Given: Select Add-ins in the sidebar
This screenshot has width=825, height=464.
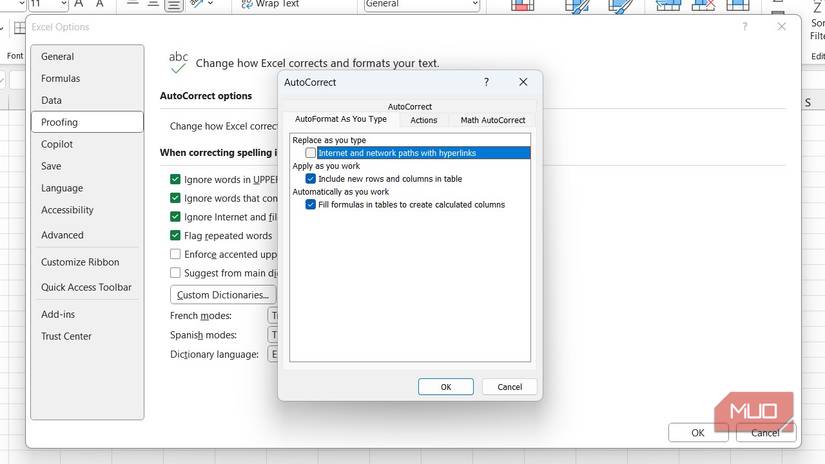Looking at the screenshot, I should pyautogui.click(x=87, y=314).
